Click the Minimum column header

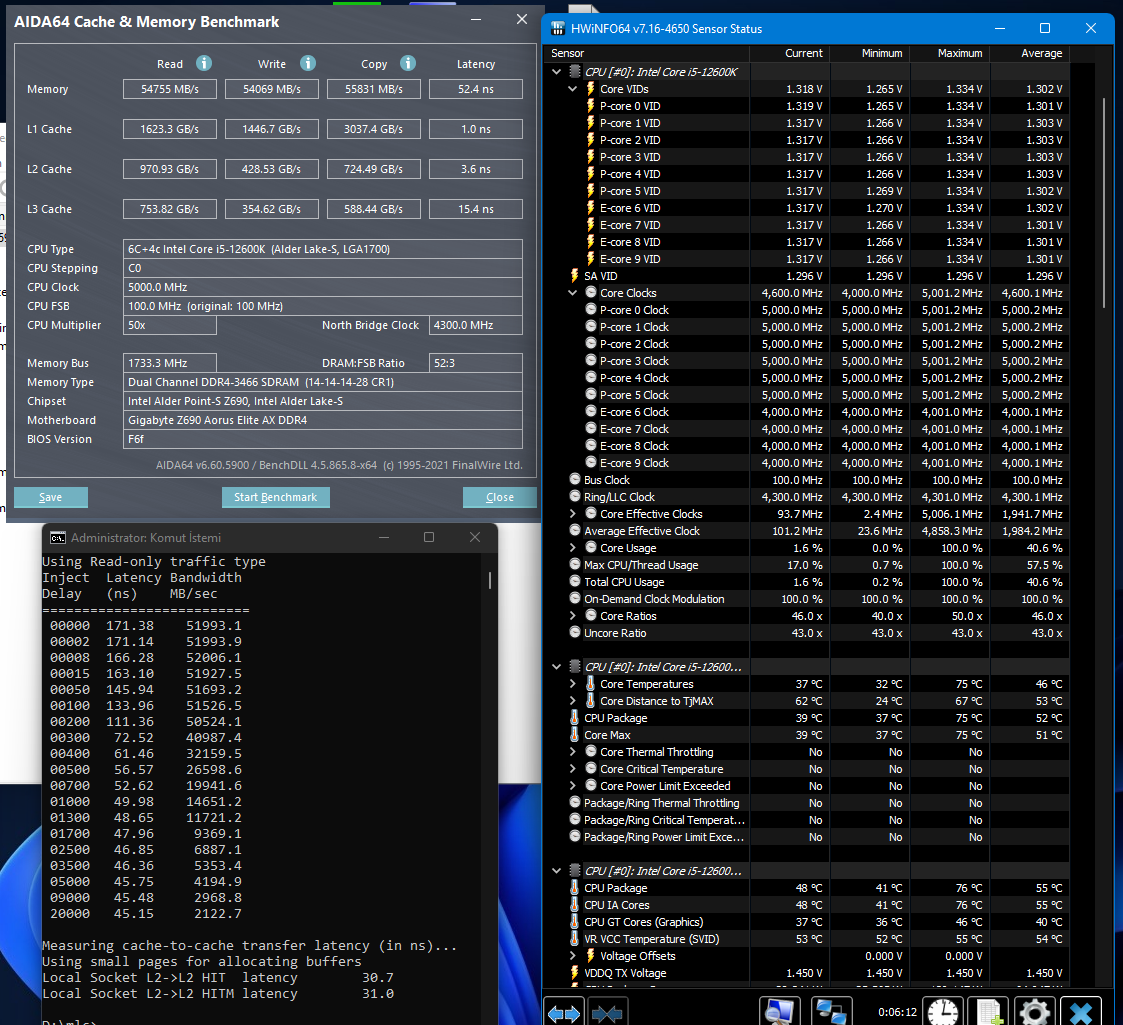coord(869,53)
